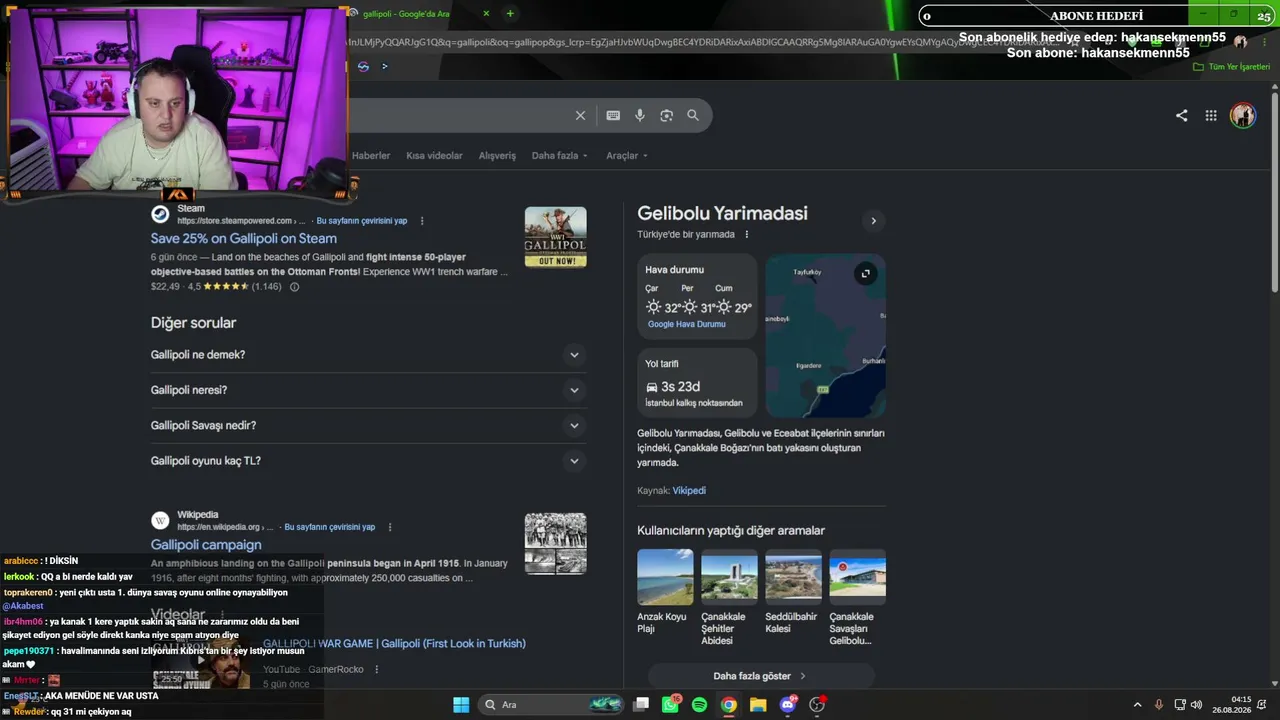Open the notifications bell in the tray
This screenshot has height=720, width=1280.
coord(1261,705)
